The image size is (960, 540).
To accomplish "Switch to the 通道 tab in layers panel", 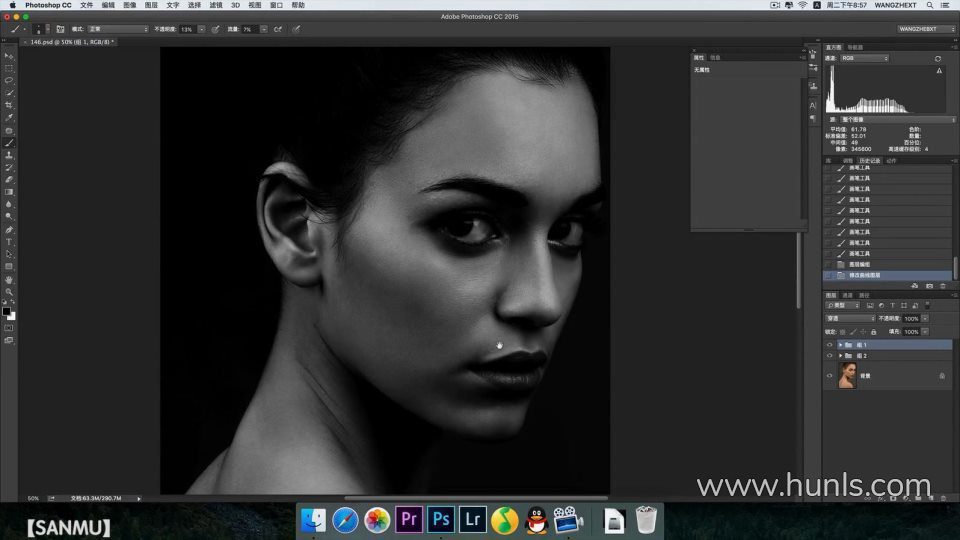I will 847,295.
